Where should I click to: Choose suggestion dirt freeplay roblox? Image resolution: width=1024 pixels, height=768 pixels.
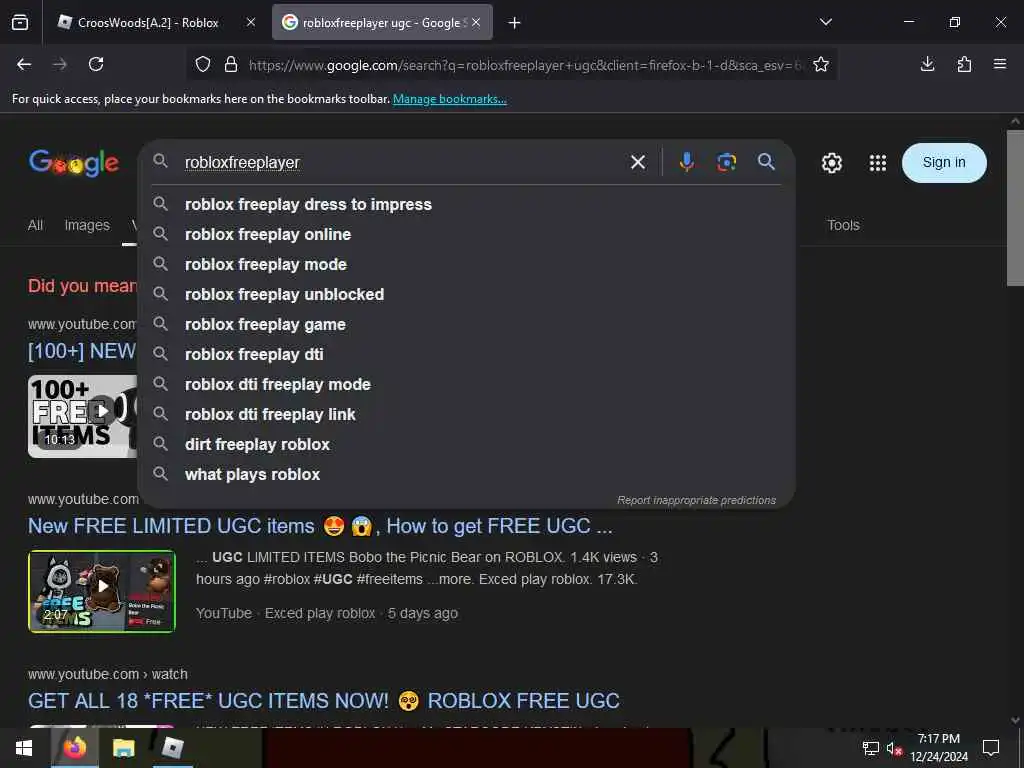[466, 445]
